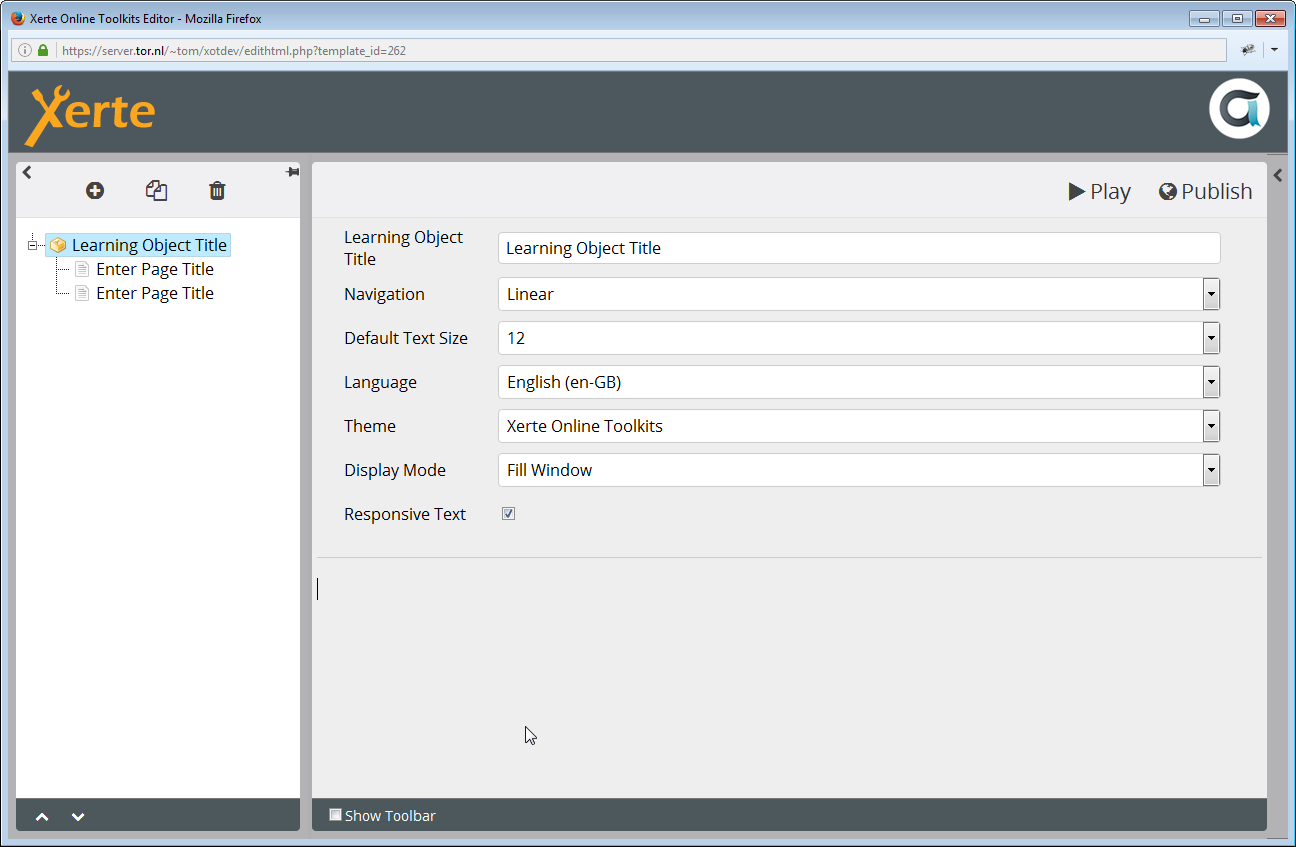Viewport: 1296px width, 847px height.
Task: Maximize the Firefox window
Action: click(x=1237, y=18)
